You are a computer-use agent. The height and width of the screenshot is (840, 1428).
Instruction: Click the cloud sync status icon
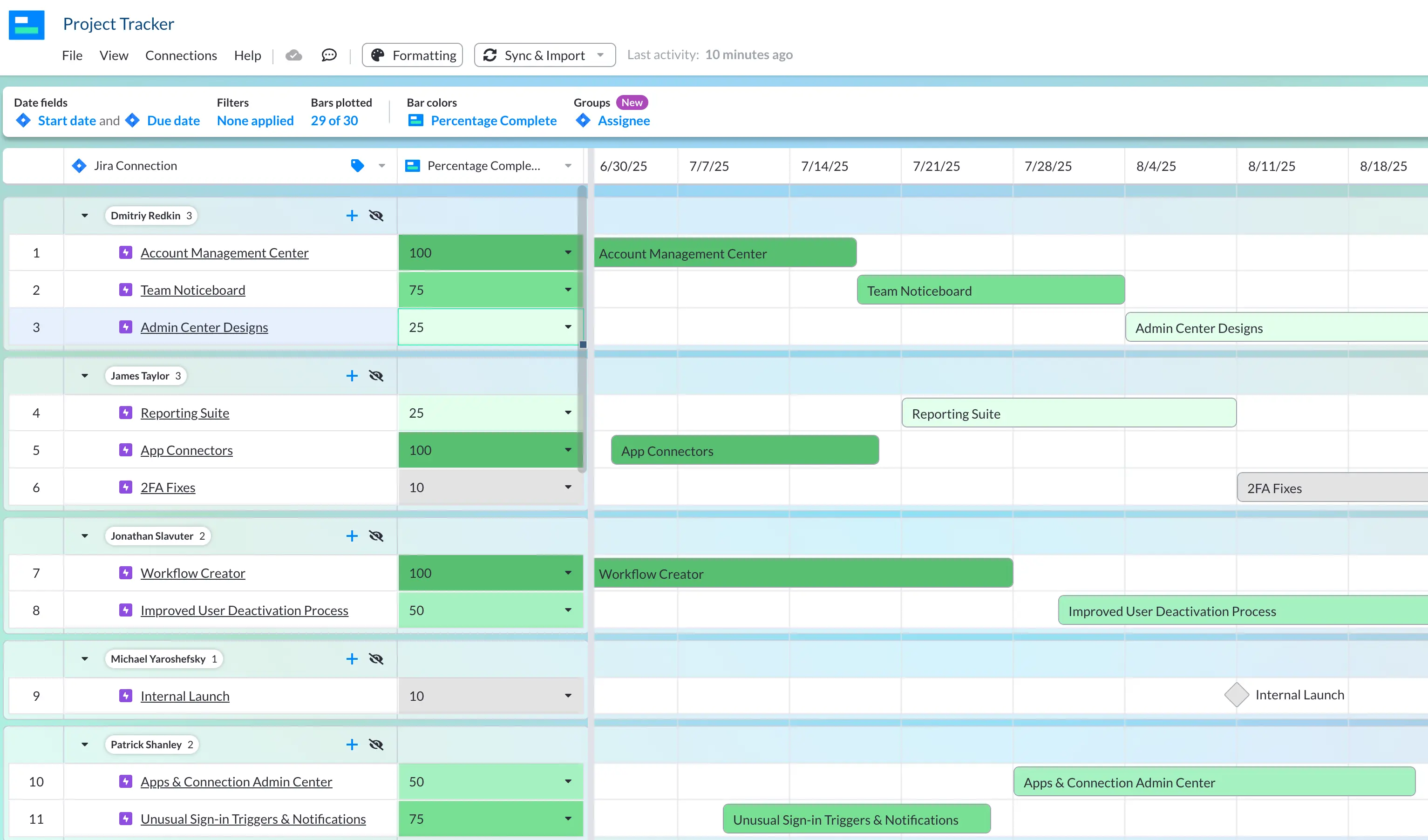pyautogui.click(x=294, y=55)
